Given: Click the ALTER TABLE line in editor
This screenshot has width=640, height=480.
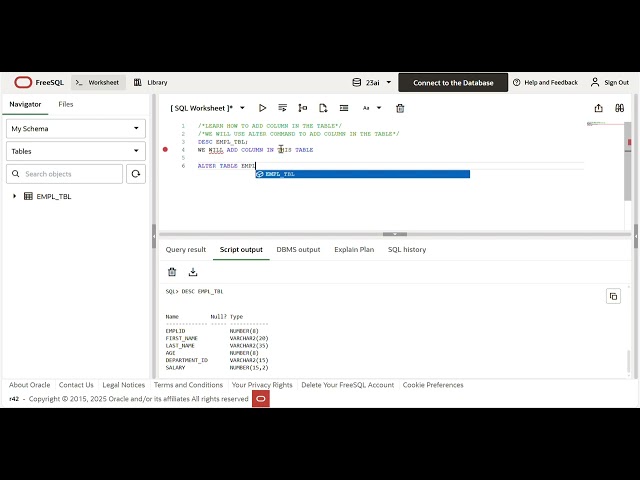Looking at the screenshot, I should coord(227,166).
